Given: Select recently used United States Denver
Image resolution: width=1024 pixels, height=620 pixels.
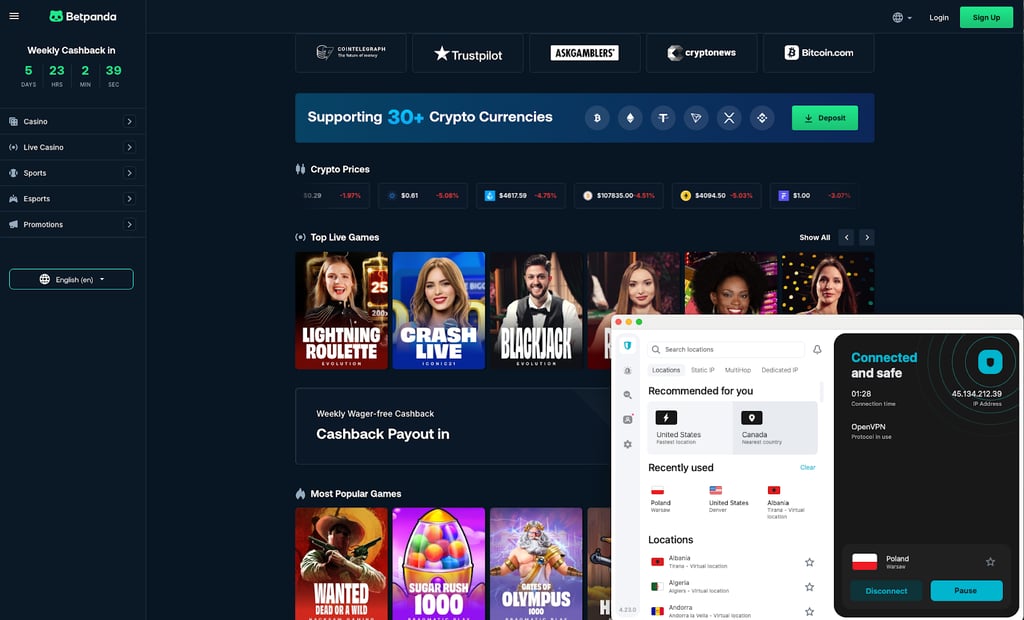Looking at the screenshot, I should click(729, 499).
